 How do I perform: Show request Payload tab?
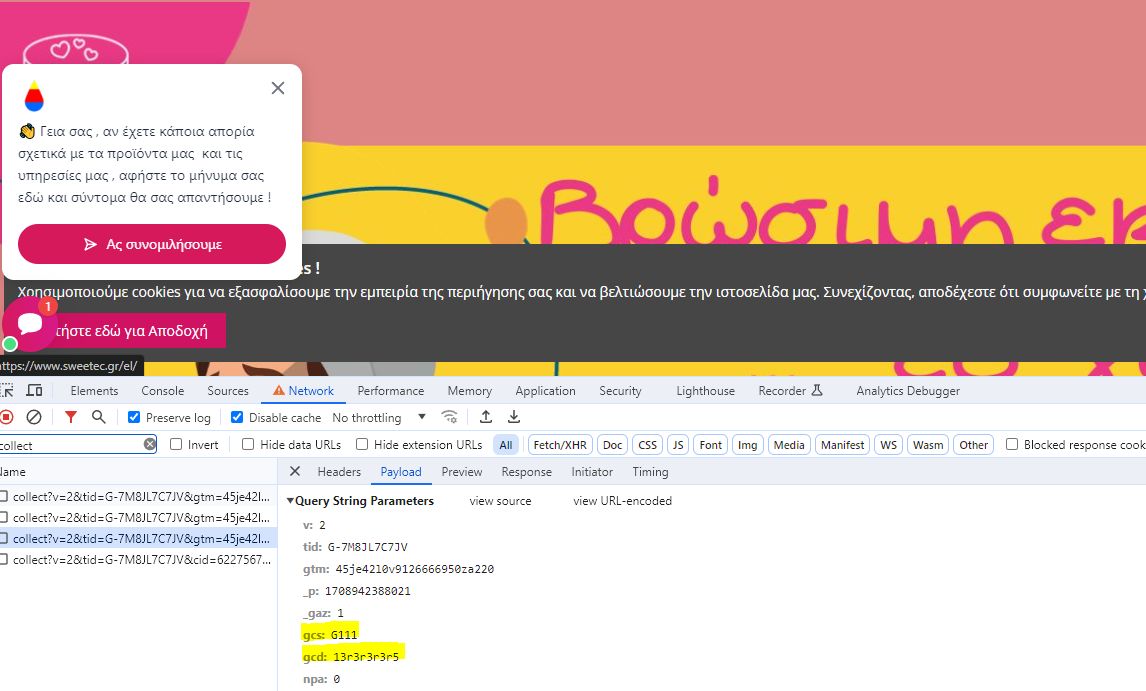(x=401, y=472)
